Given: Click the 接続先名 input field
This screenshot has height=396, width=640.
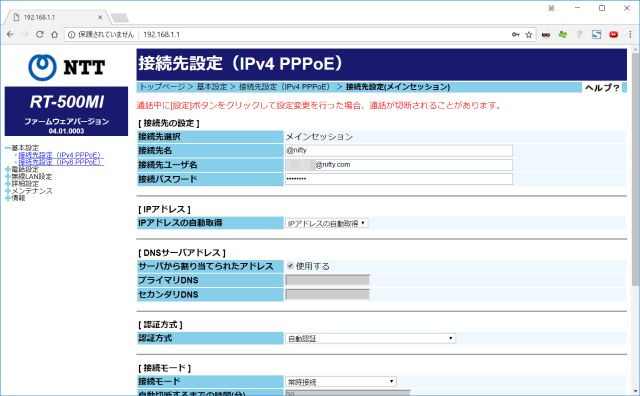Looking at the screenshot, I should (x=399, y=150).
